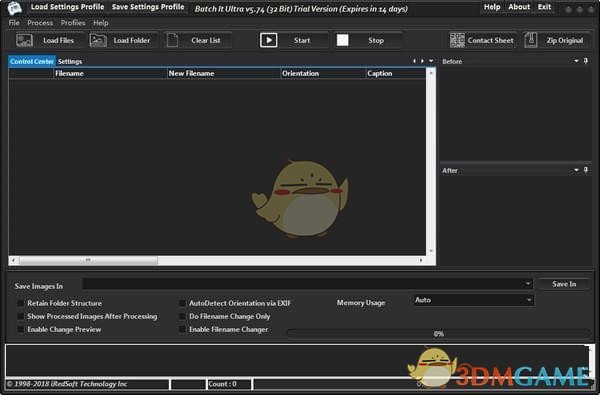The width and height of the screenshot is (600, 395).
Task: Enable Retain Folder Structure checkbox
Action: coord(20,303)
